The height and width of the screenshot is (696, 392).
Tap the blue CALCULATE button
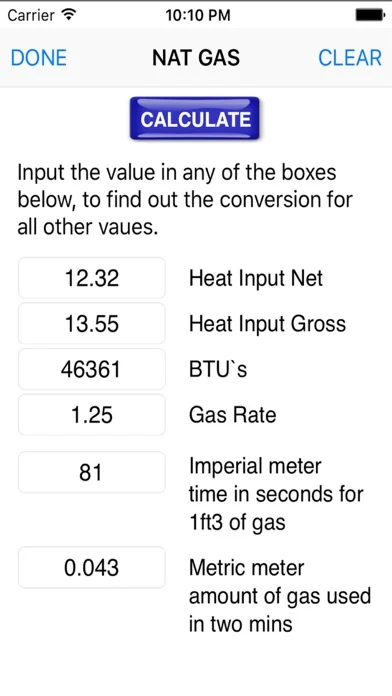pos(194,119)
